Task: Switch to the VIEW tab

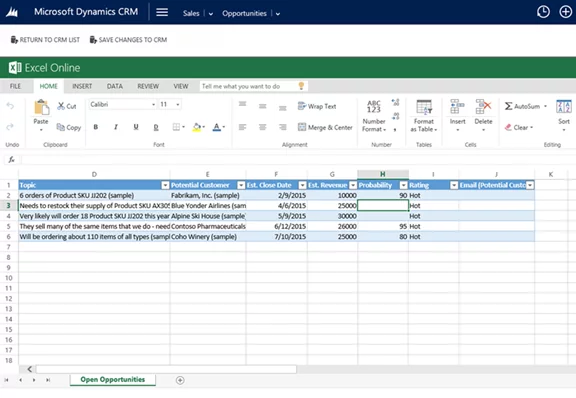Action: [181, 86]
